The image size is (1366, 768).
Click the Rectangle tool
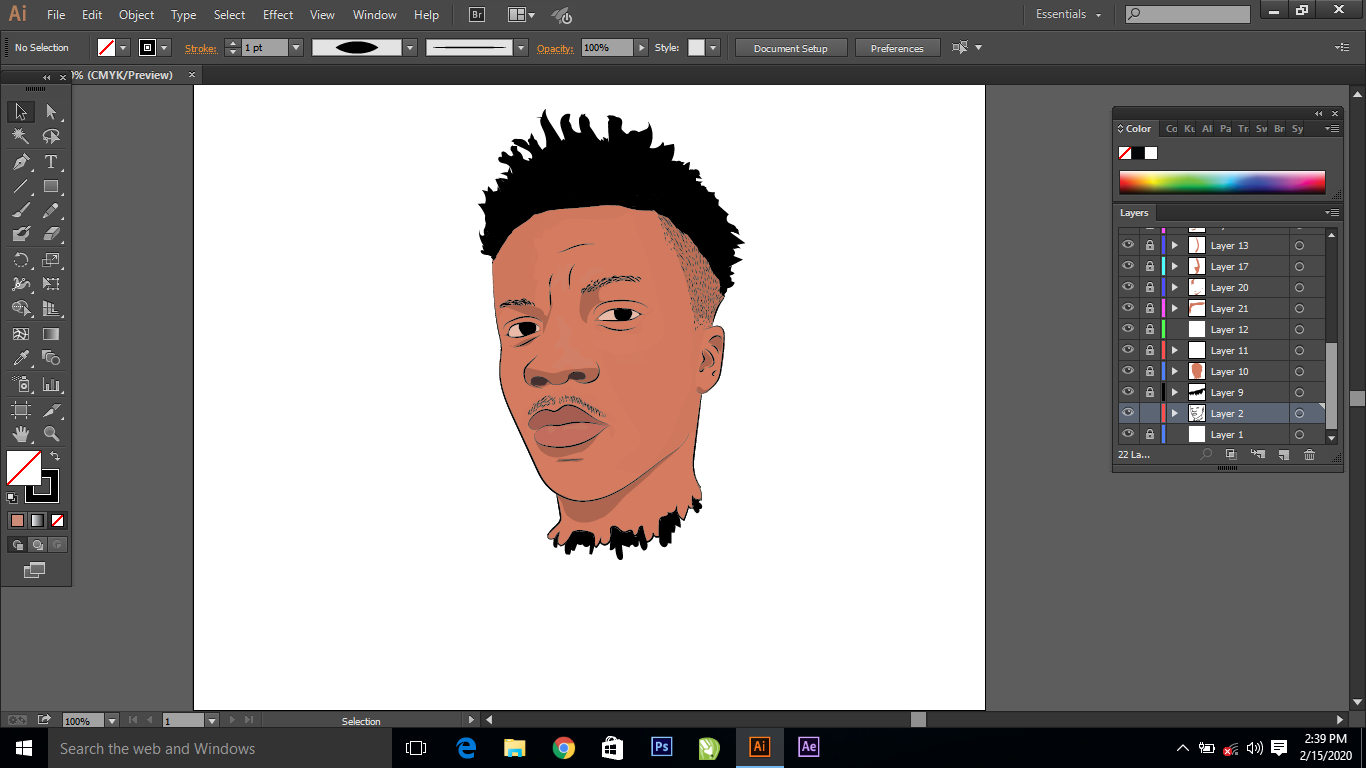51,187
